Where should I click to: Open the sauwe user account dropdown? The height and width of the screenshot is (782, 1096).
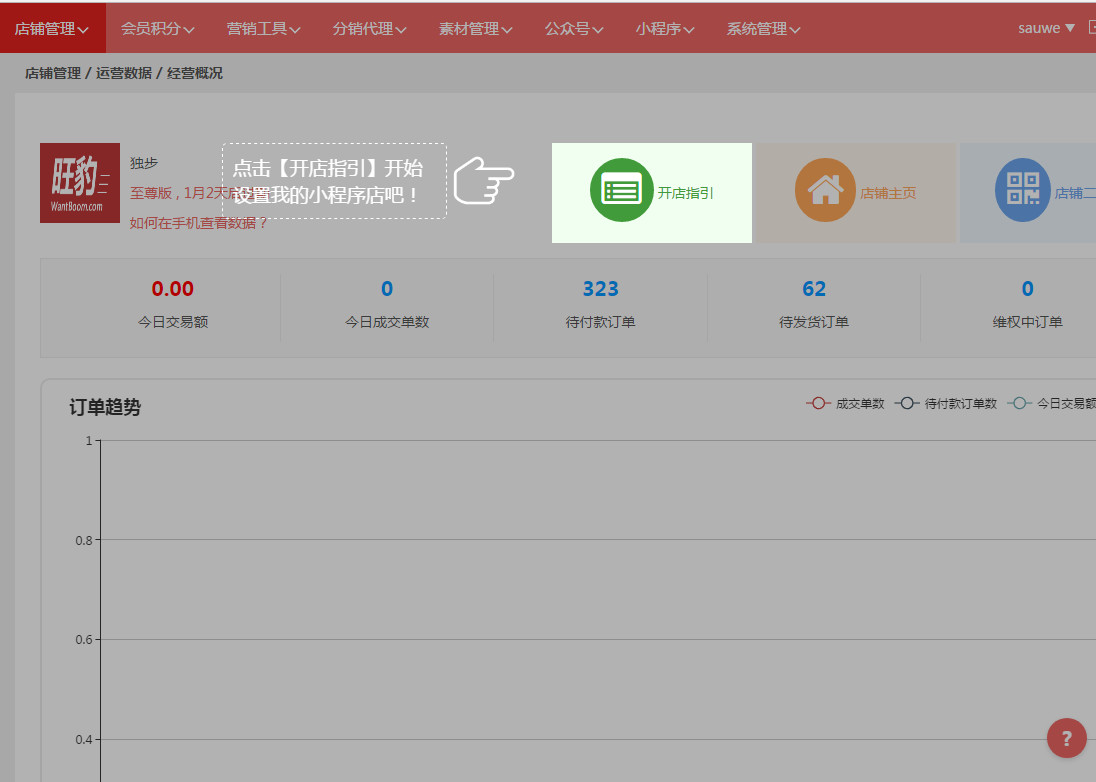1046,28
